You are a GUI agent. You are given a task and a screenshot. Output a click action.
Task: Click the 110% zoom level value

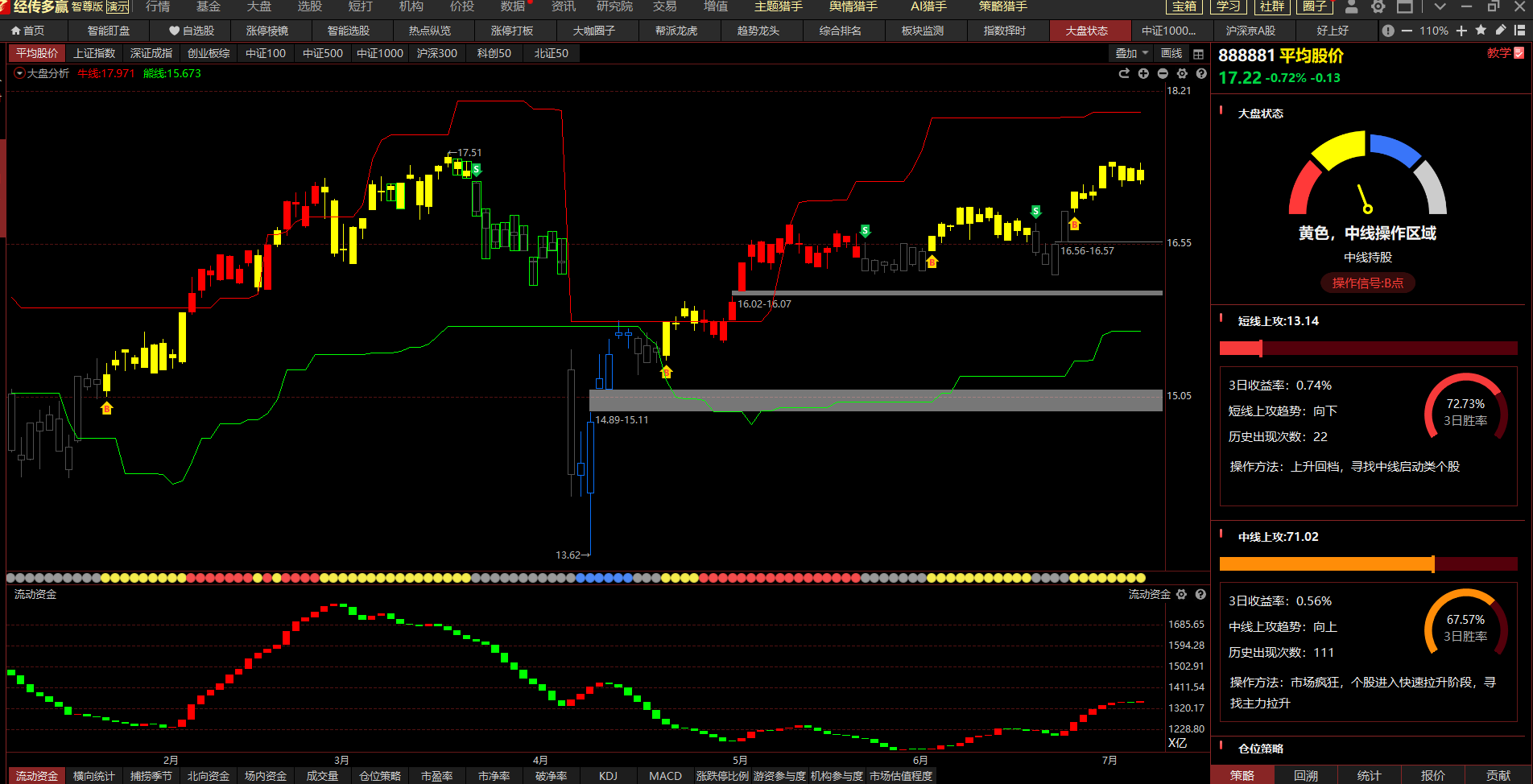[x=1433, y=31]
